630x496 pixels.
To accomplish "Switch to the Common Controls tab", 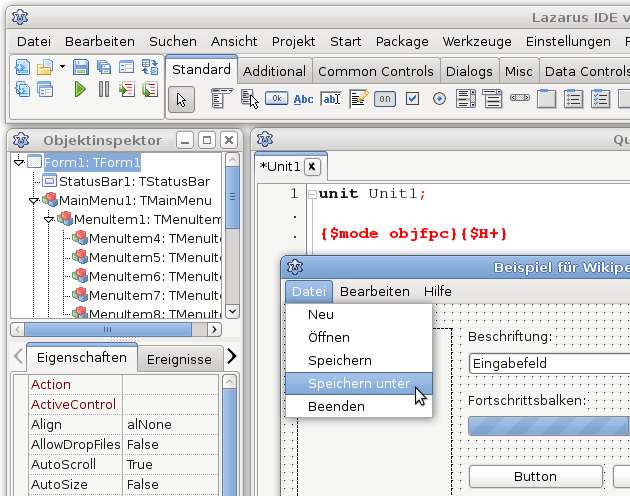I will click(376, 72).
